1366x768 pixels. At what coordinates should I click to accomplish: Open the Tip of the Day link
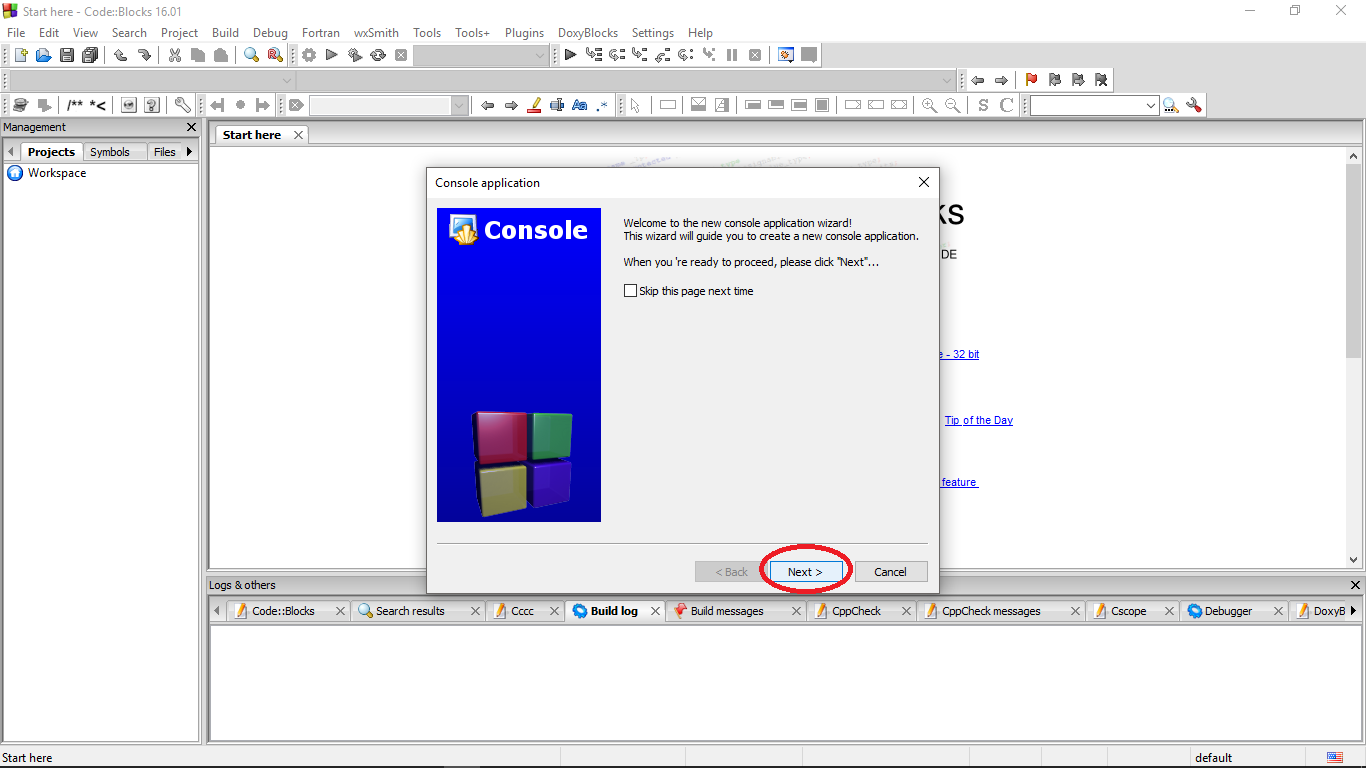pyautogui.click(x=978, y=420)
